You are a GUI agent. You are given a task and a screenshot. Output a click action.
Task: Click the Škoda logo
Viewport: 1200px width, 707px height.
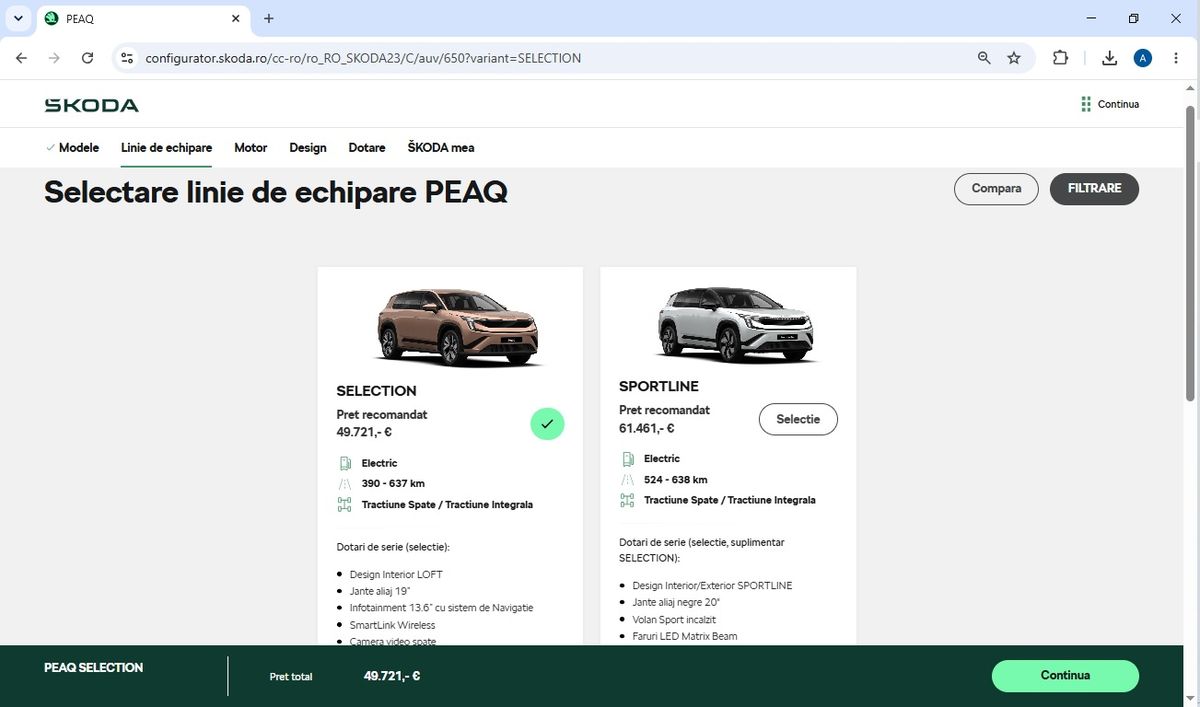click(x=91, y=105)
